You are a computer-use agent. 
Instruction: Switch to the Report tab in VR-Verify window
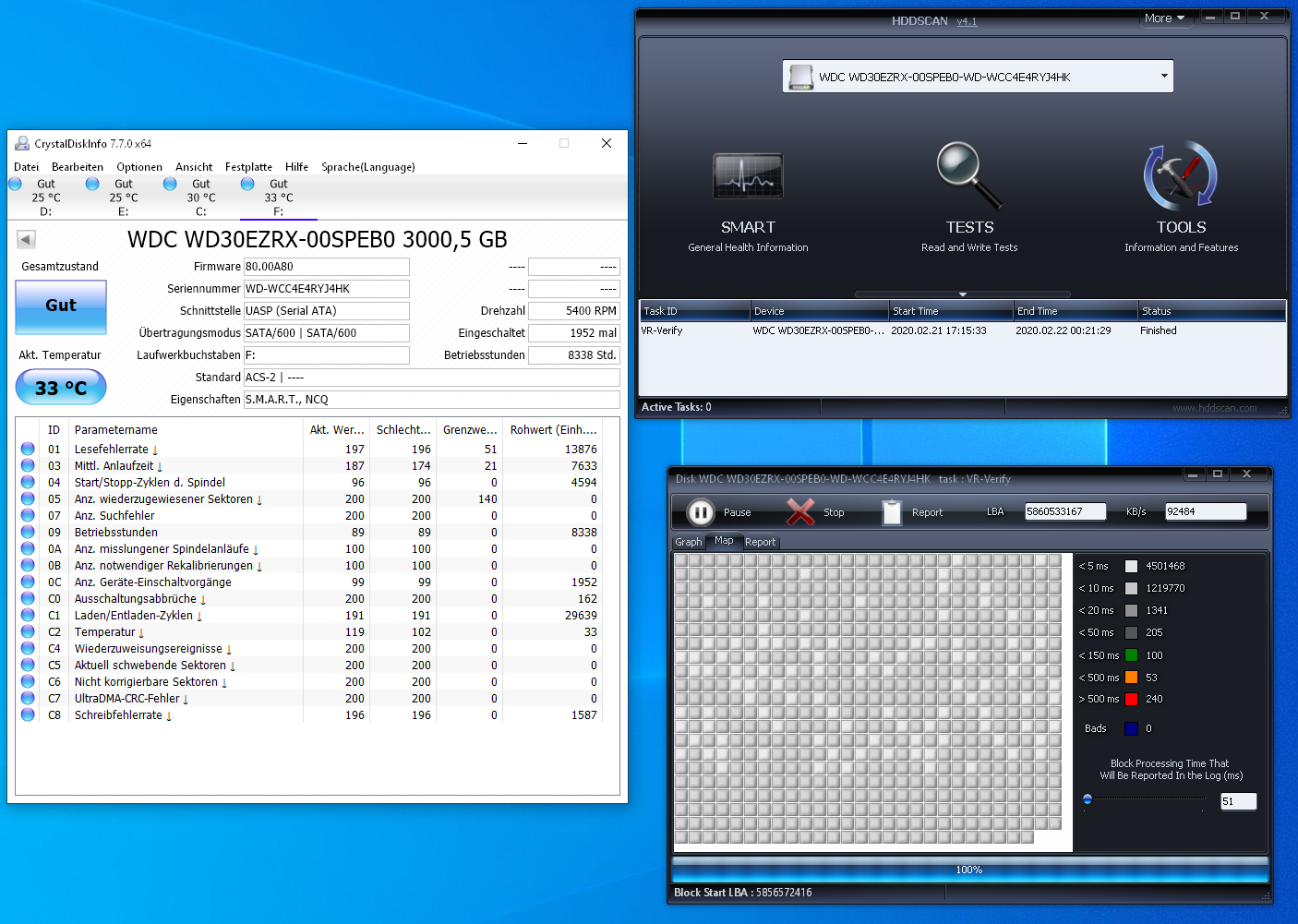(x=761, y=542)
